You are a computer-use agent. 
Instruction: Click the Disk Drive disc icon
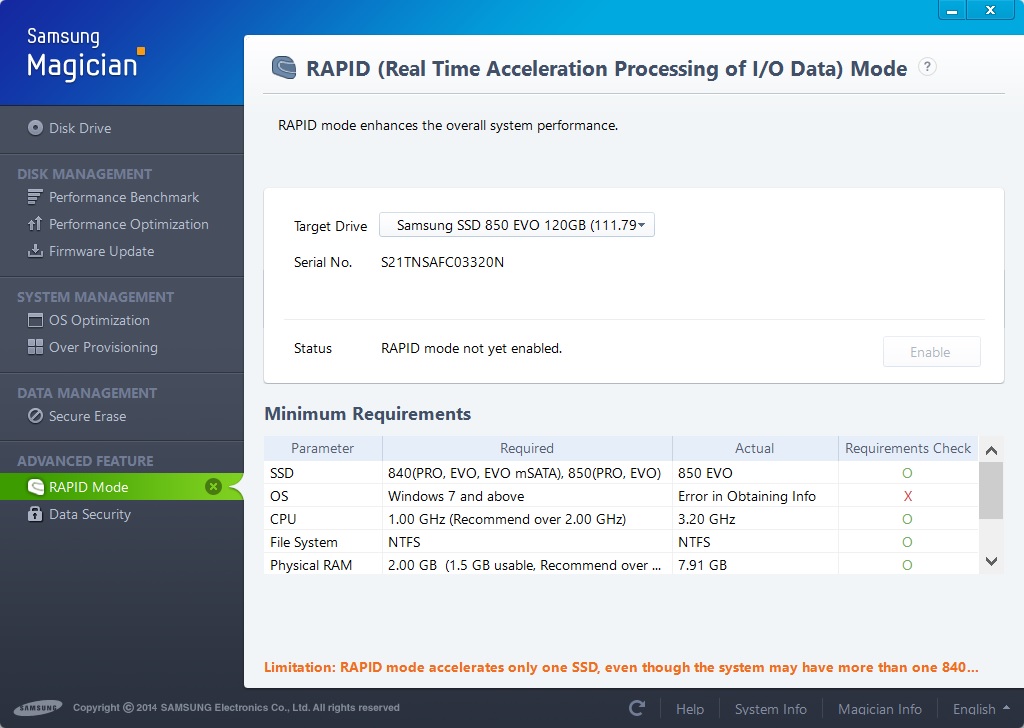click(x=35, y=128)
